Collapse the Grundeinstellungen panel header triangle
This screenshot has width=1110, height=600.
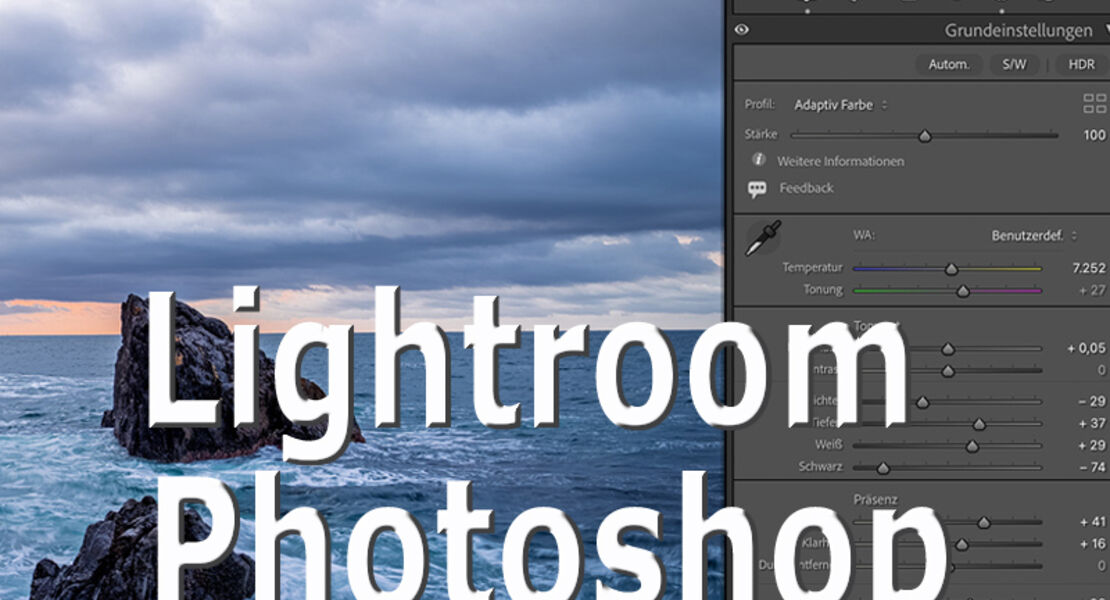coord(1106,30)
